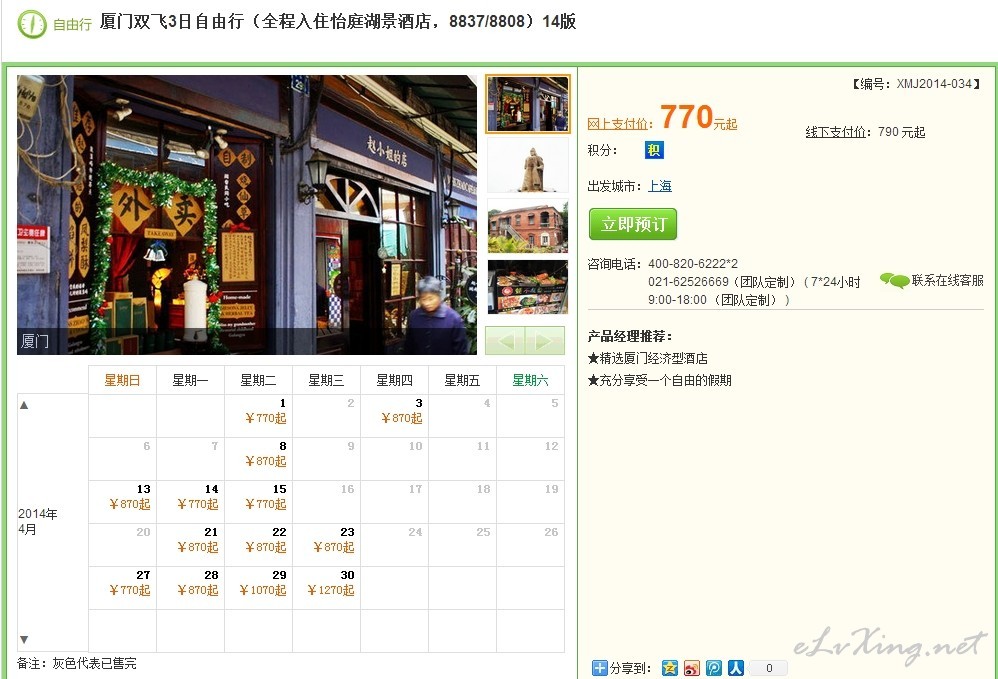Select April 23 departure date

tap(327, 545)
